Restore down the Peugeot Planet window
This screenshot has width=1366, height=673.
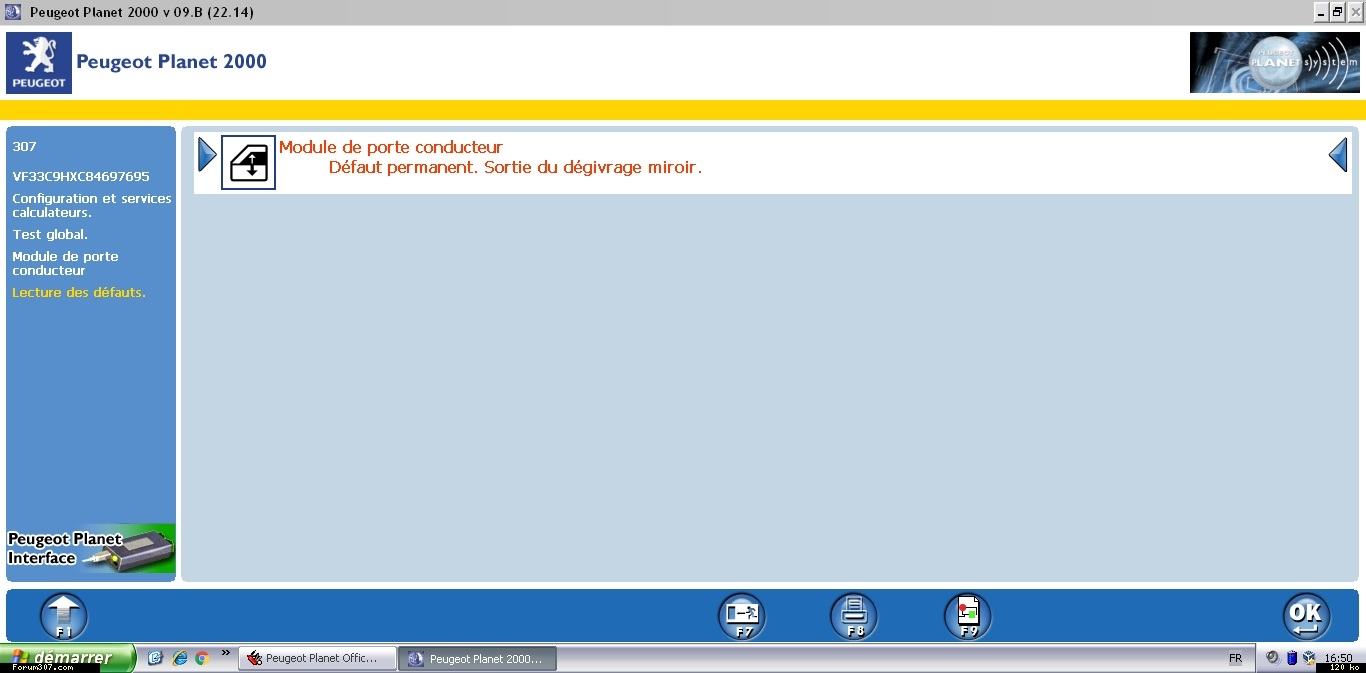(1337, 12)
